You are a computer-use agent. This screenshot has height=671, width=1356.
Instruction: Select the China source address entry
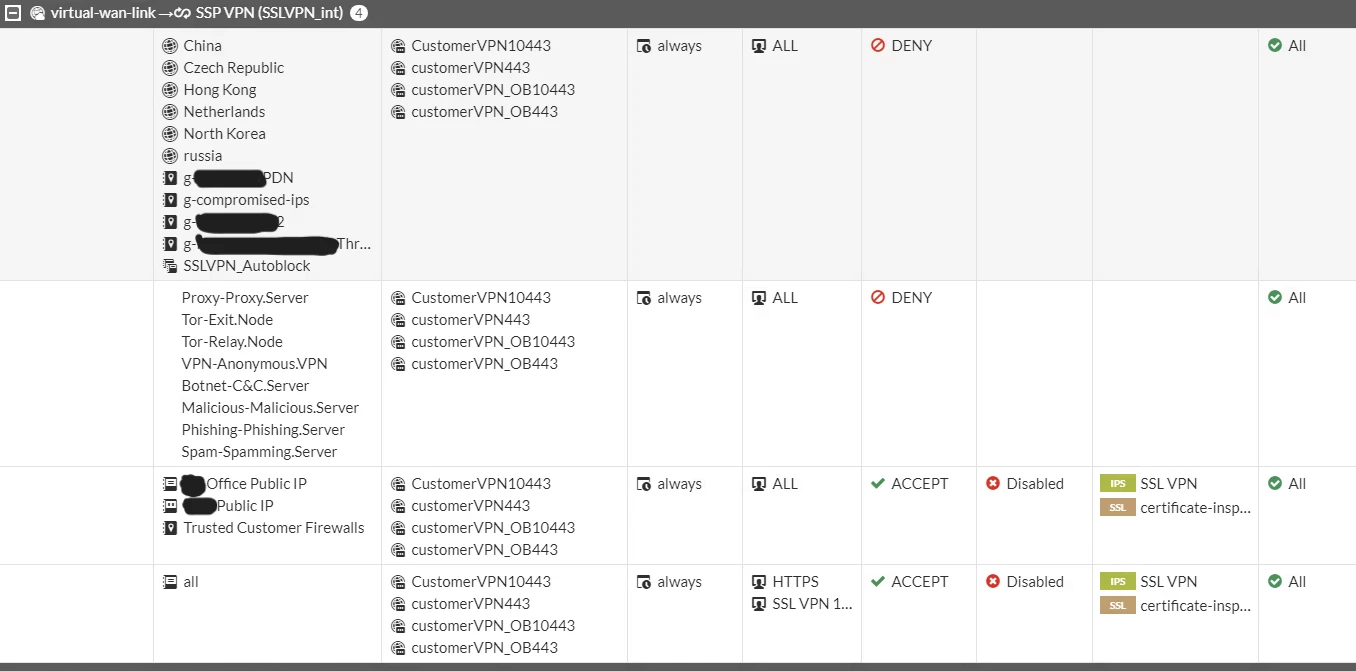[203, 46]
